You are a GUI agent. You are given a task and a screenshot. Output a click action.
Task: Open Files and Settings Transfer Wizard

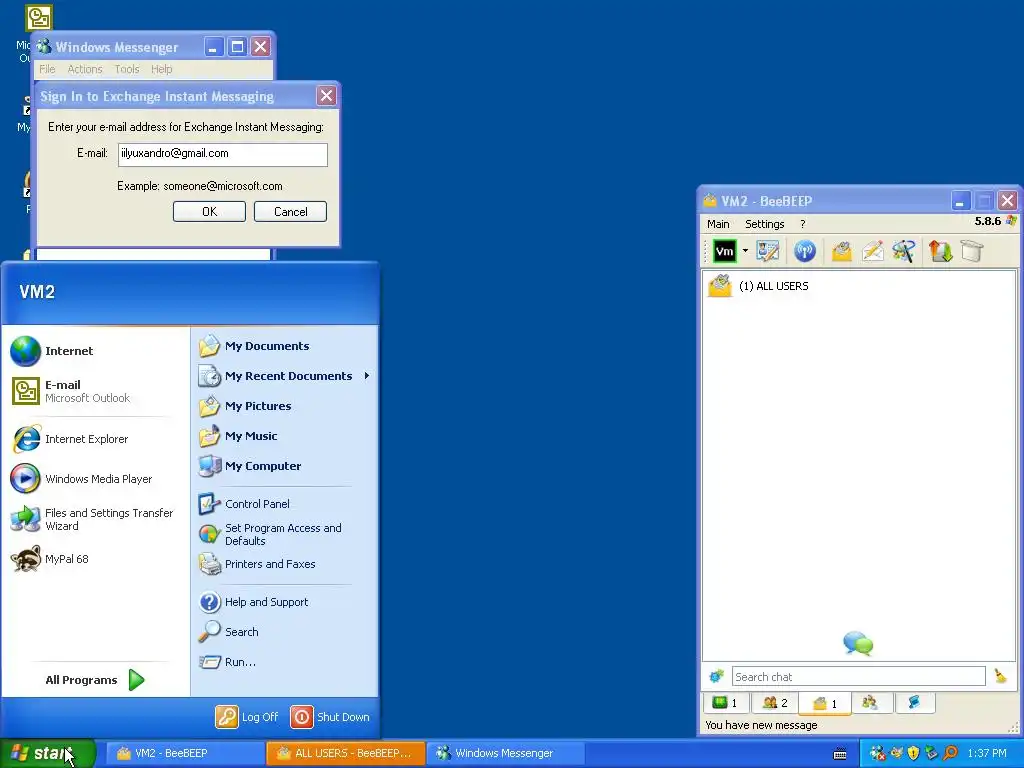point(95,519)
